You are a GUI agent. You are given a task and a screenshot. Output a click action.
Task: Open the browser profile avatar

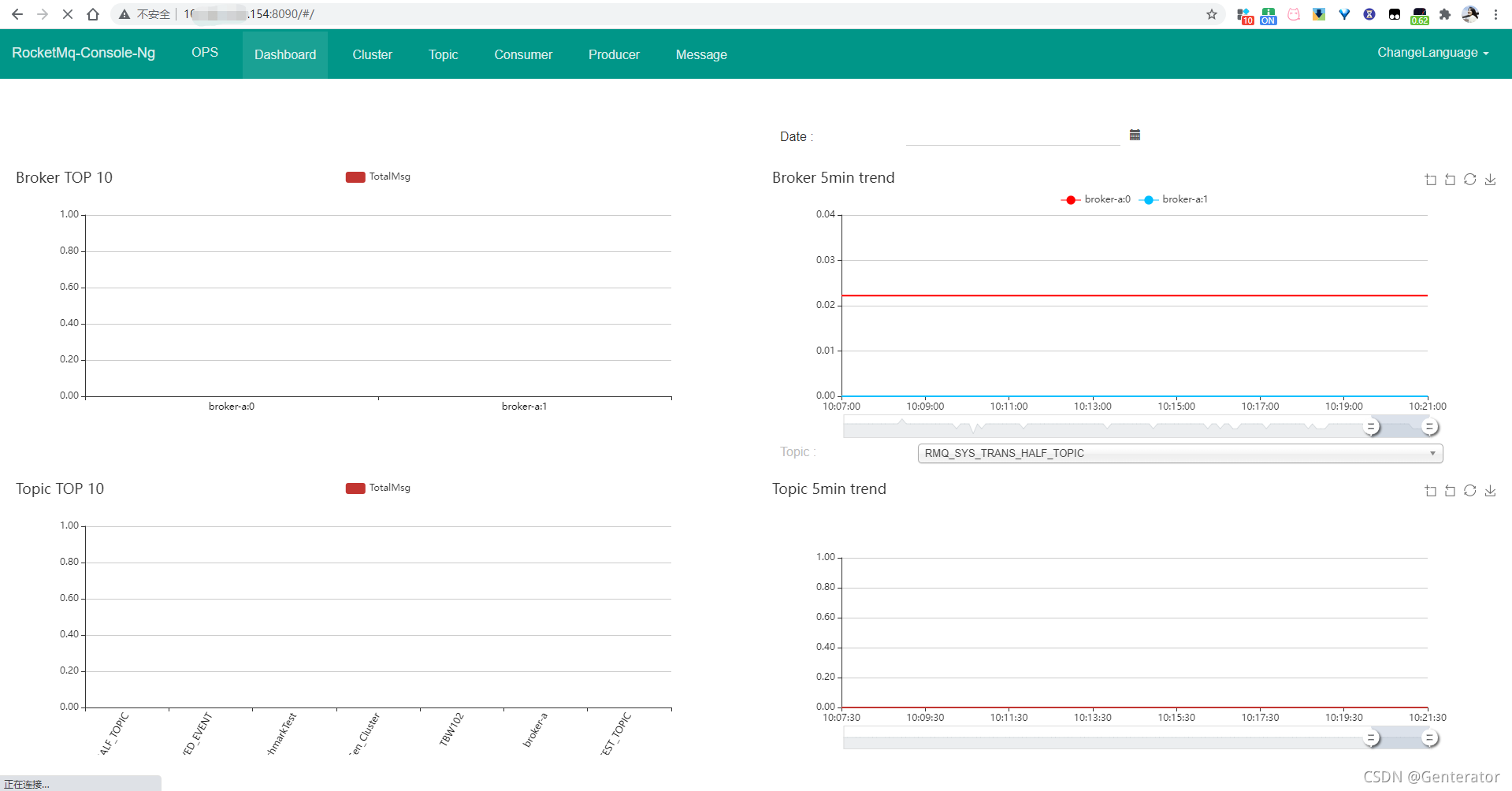(x=1470, y=14)
